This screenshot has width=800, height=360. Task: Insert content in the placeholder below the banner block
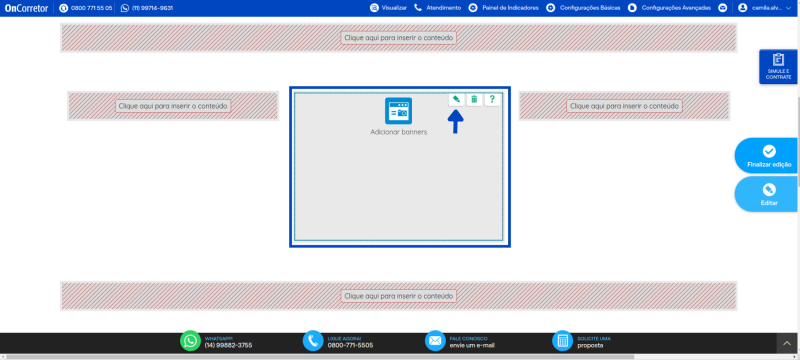pyautogui.click(x=398, y=296)
